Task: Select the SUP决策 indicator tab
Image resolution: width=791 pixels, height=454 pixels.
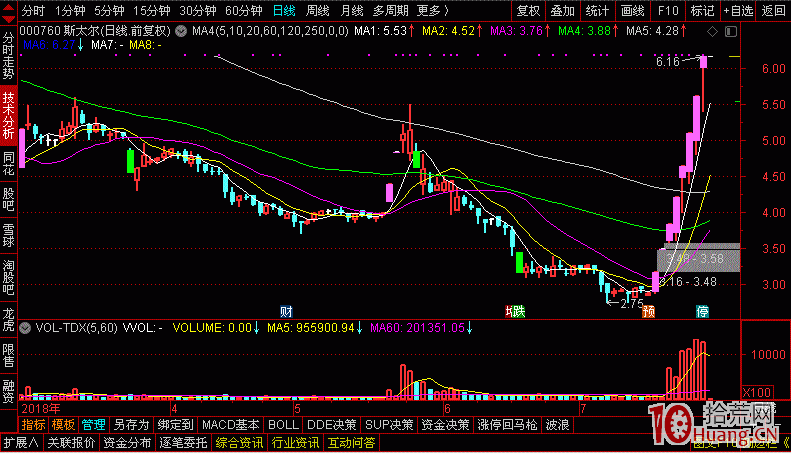Action: 389,425
